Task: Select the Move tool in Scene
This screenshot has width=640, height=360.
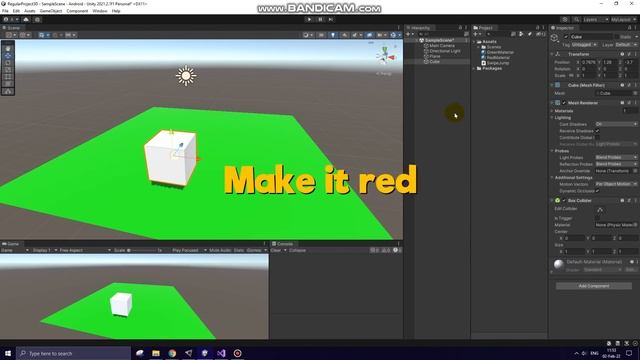Action: coord(8,56)
